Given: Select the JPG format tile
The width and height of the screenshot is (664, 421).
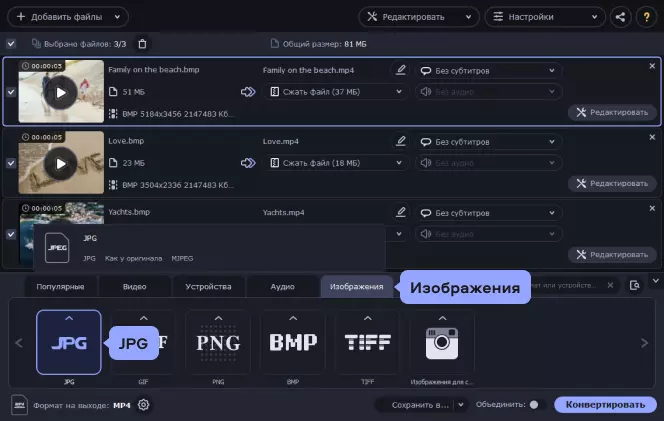Looking at the screenshot, I should tap(69, 342).
